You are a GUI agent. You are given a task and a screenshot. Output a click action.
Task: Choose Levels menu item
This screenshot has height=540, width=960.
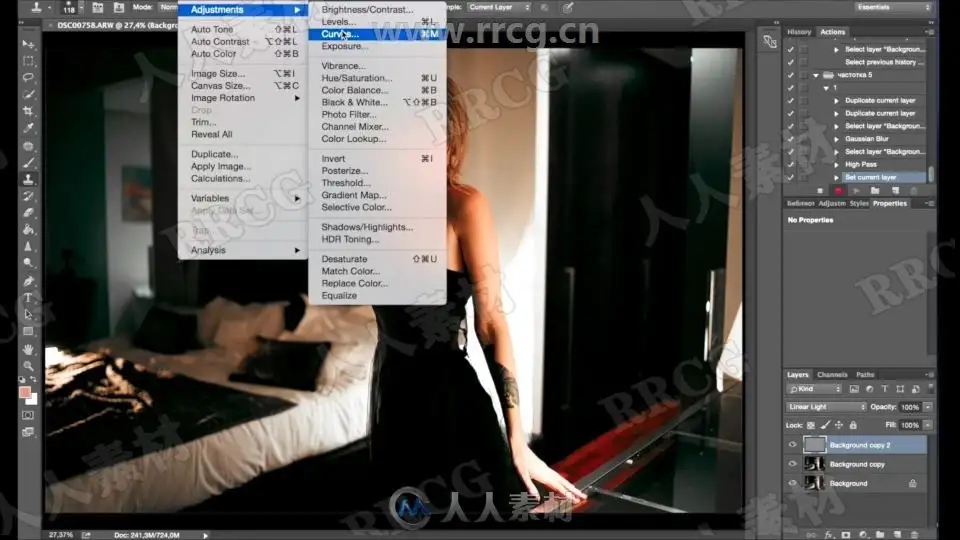[377, 22]
